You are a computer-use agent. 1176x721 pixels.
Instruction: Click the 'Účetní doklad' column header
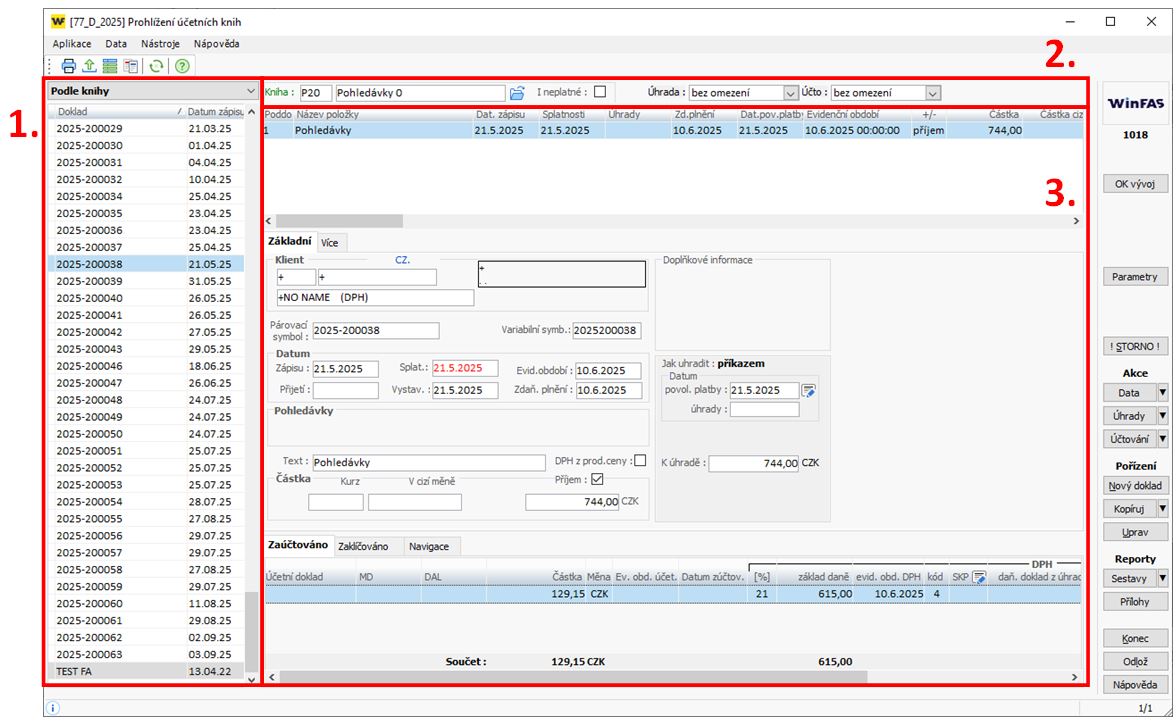pos(294,577)
